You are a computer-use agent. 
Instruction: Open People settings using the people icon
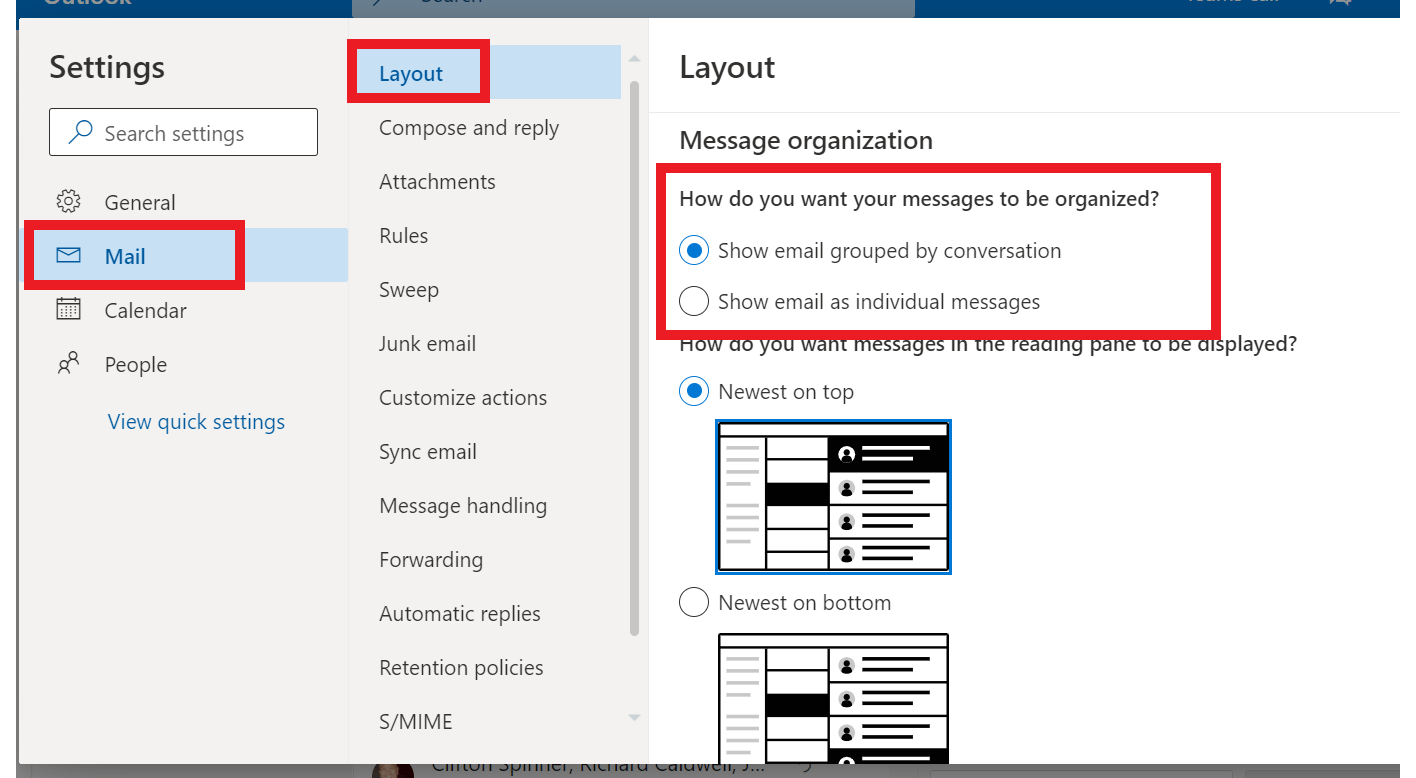tap(68, 364)
